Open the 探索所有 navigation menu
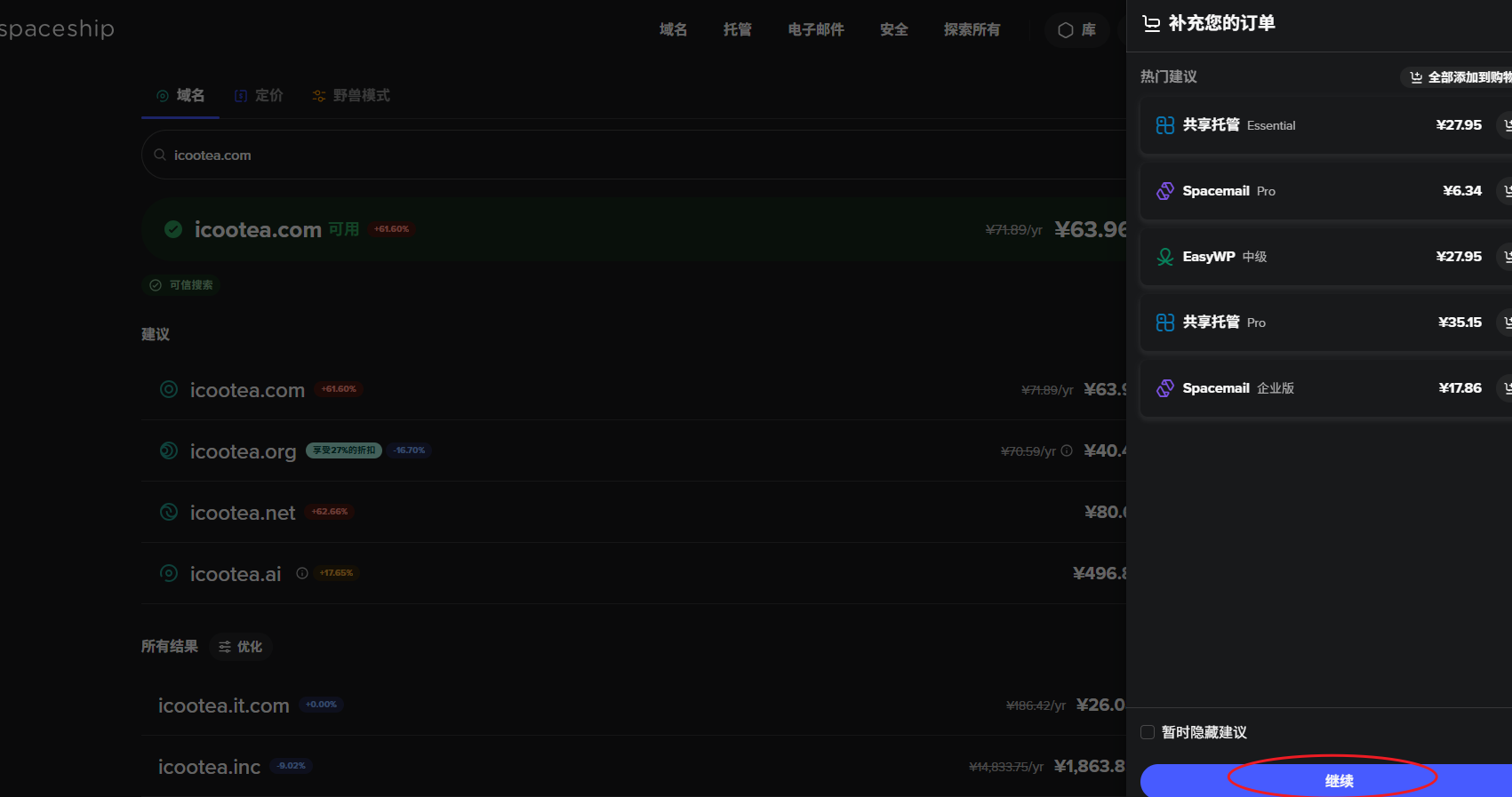This screenshot has width=1512, height=797. pos(972,30)
